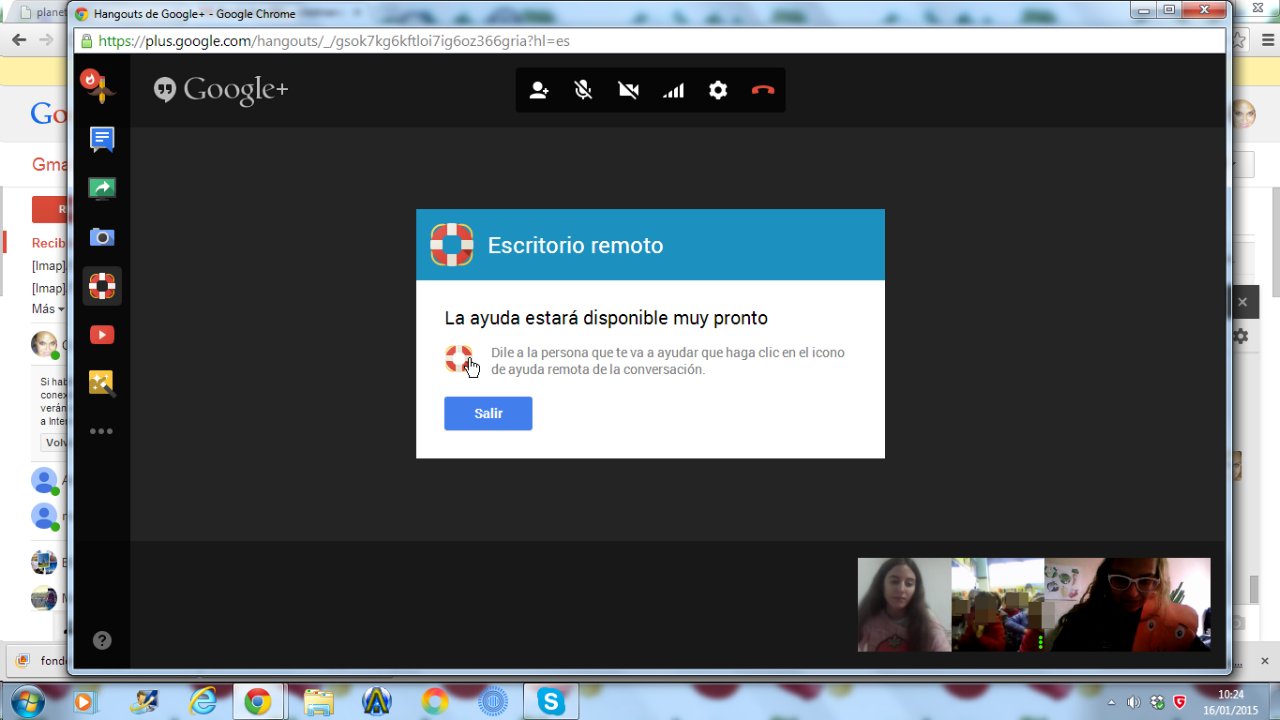This screenshot has height=720, width=1280.
Task: Click "La ayuda estará disponible muy pronto" heading
Action: click(x=606, y=319)
